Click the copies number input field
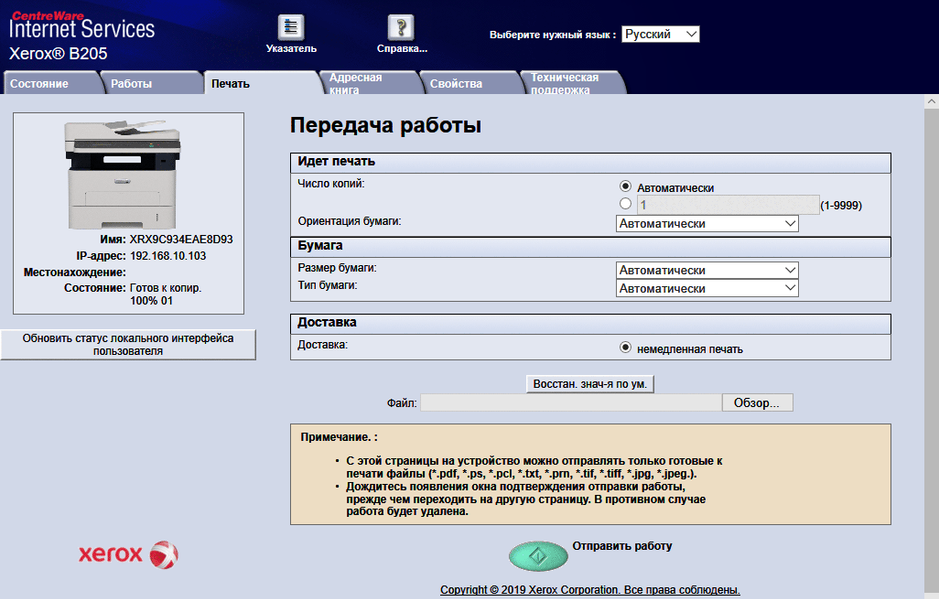The width and height of the screenshot is (939, 599). click(728, 205)
